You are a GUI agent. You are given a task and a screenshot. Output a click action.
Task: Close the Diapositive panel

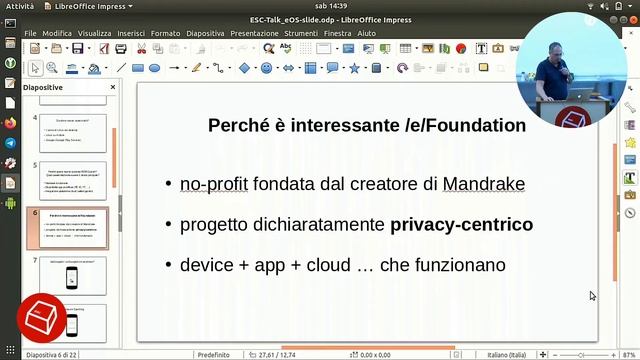coord(113,87)
